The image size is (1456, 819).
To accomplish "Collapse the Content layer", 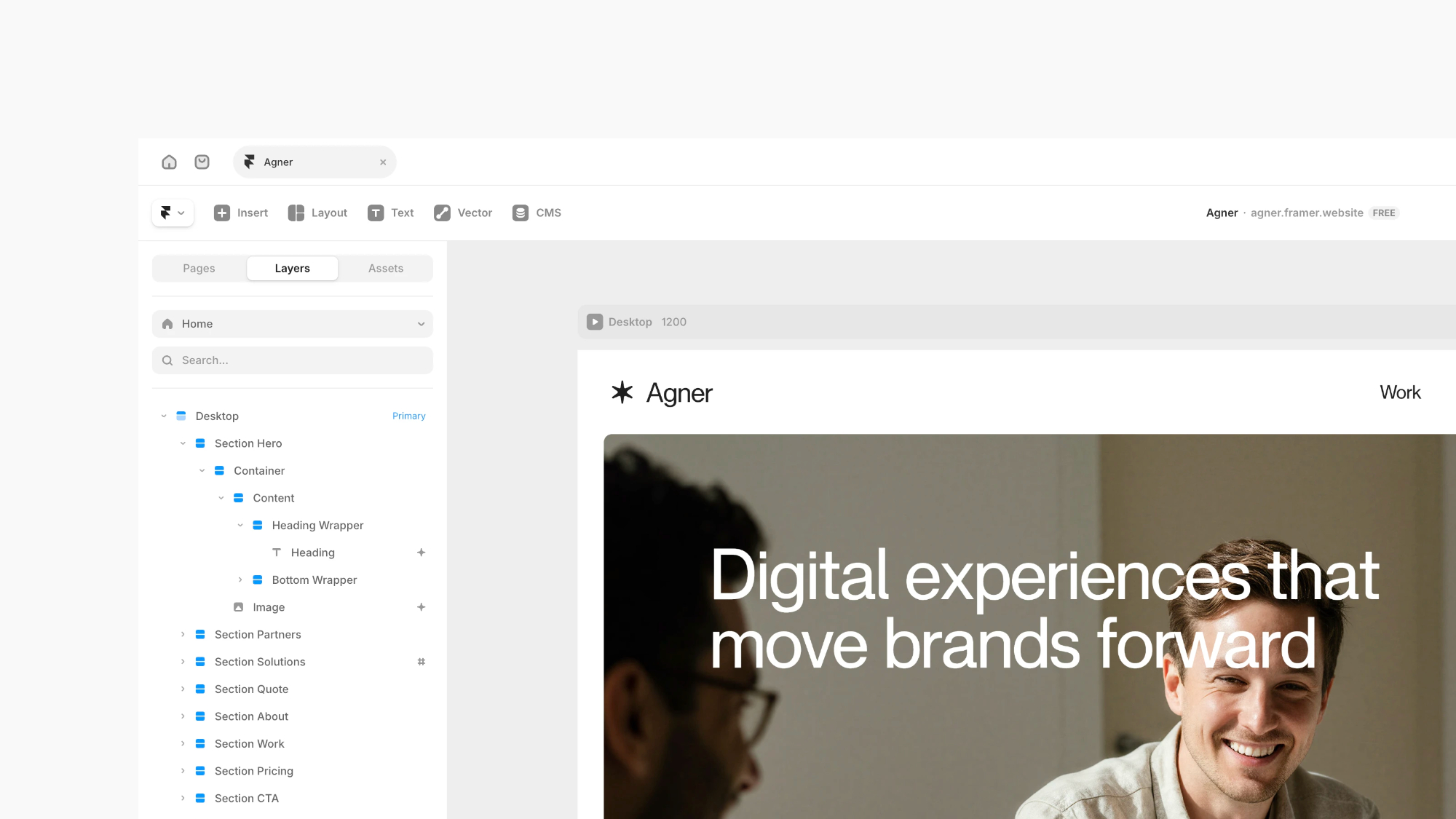I will tap(221, 498).
